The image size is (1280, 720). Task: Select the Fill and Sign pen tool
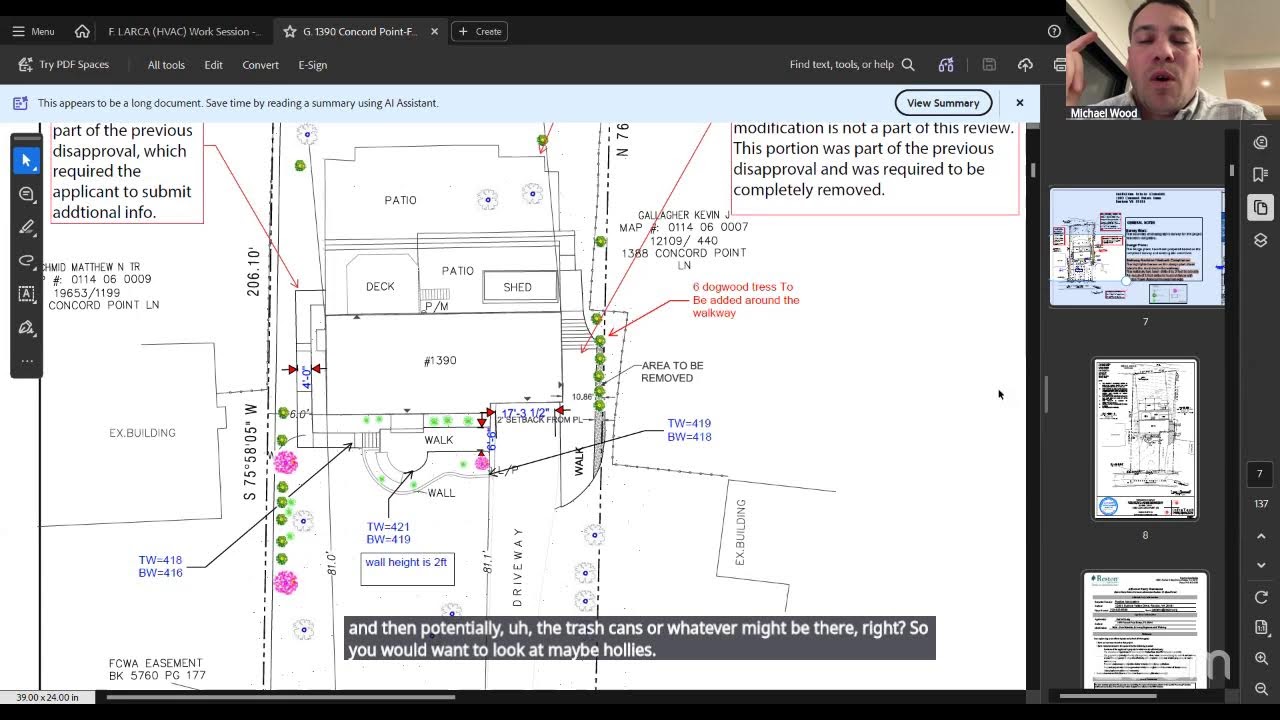tap(27, 328)
